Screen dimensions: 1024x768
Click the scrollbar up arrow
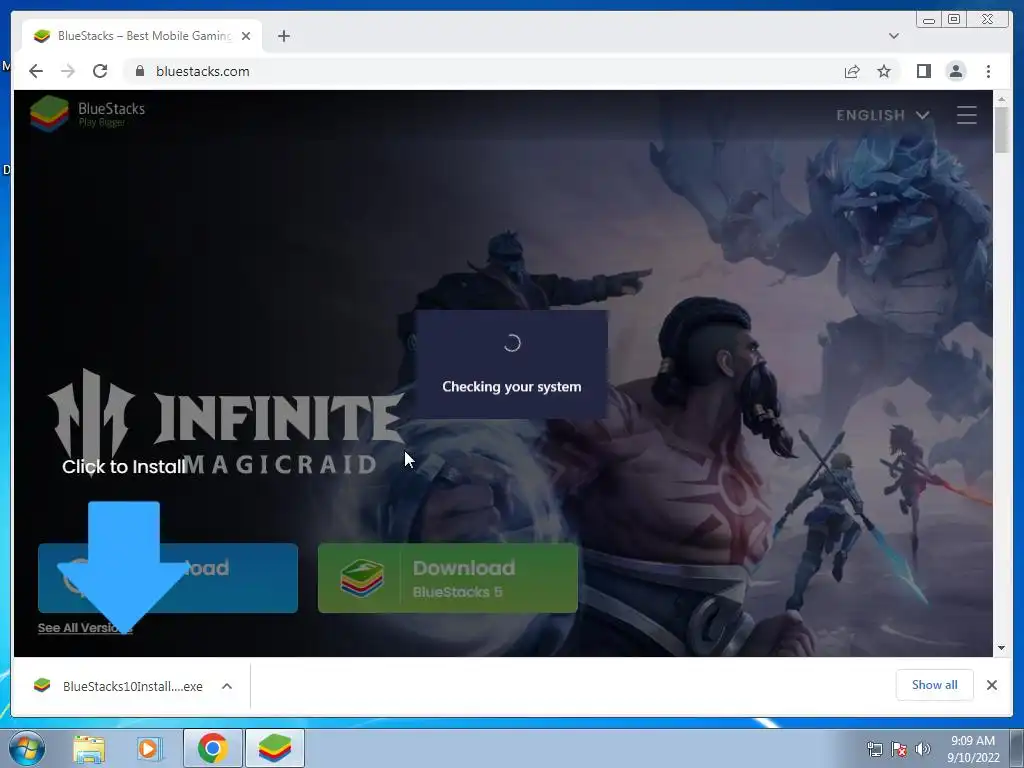(x=1001, y=99)
